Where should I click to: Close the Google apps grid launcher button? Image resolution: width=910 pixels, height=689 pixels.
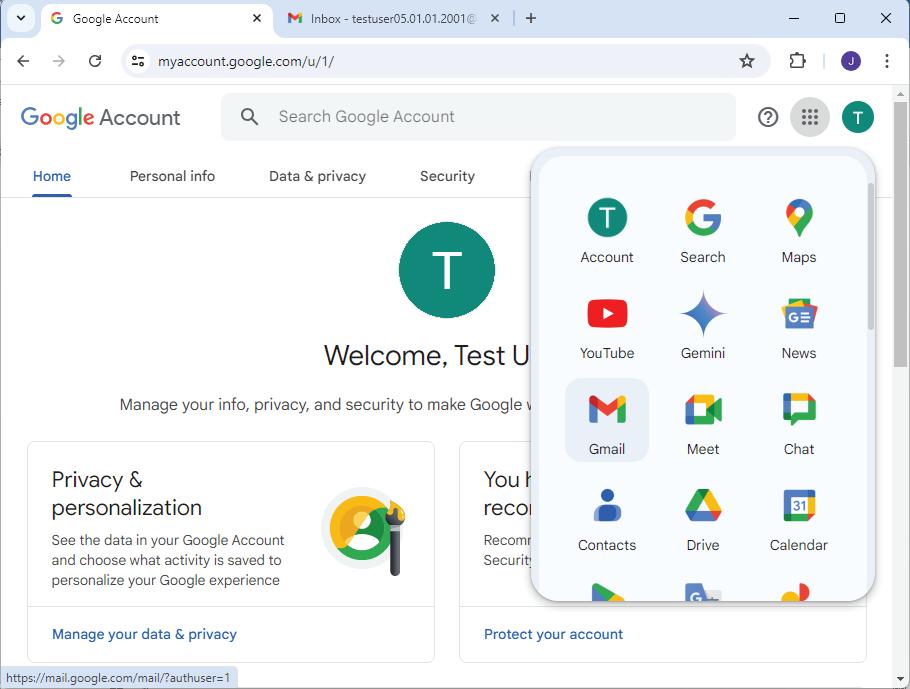pyautogui.click(x=810, y=117)
